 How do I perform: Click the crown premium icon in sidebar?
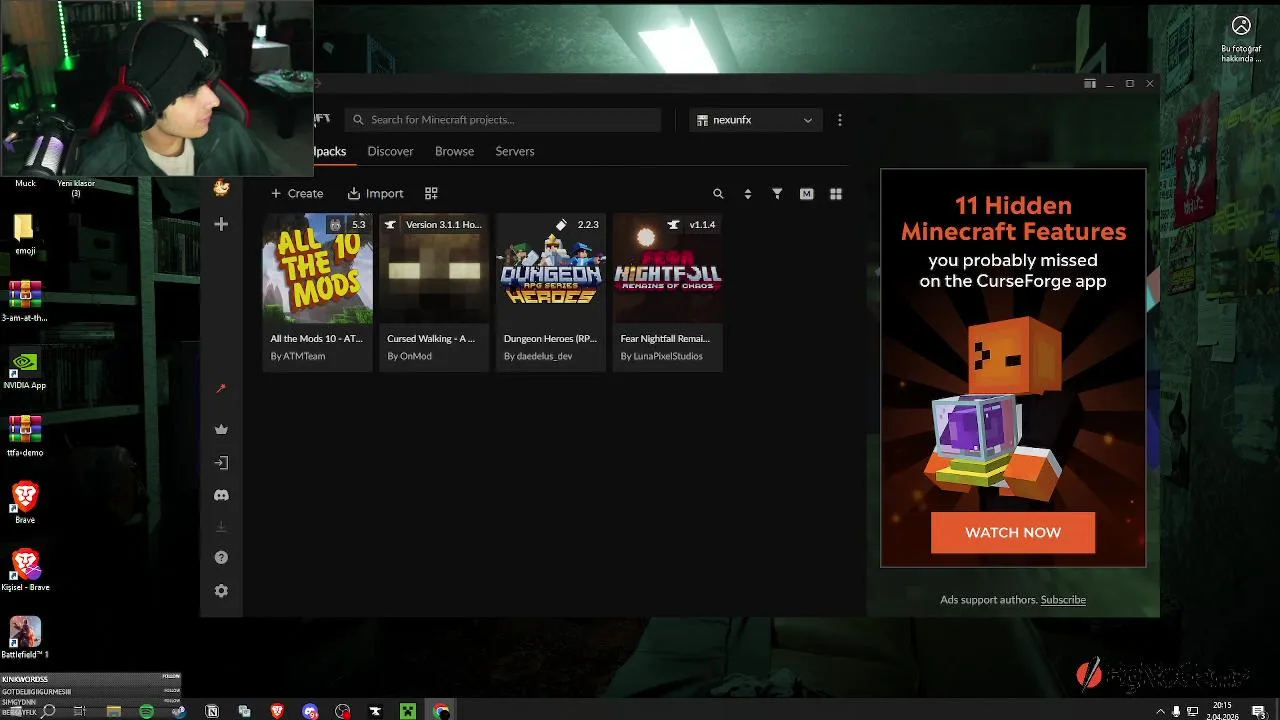coord(221,430)
